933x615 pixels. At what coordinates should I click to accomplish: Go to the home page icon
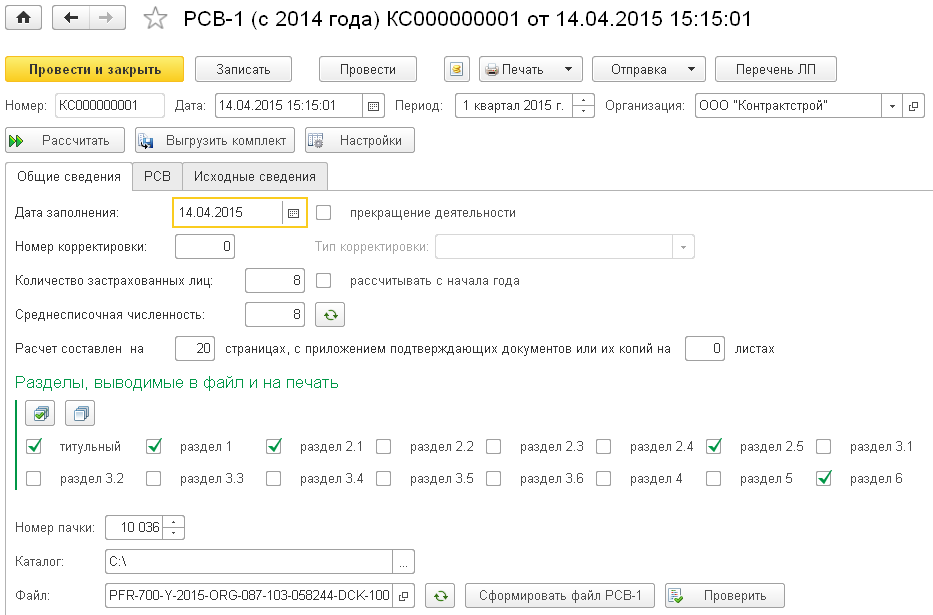[x=23, y=18]
